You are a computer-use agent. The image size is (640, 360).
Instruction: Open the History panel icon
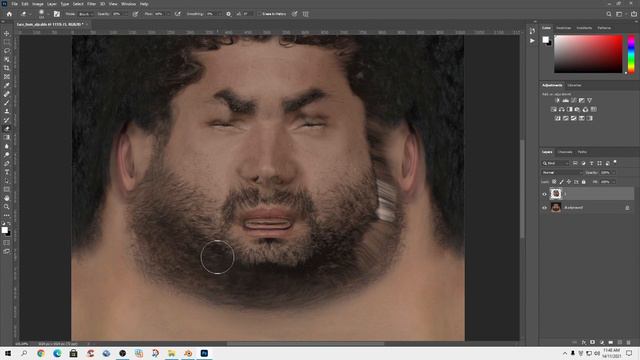(x=532, y=31)
